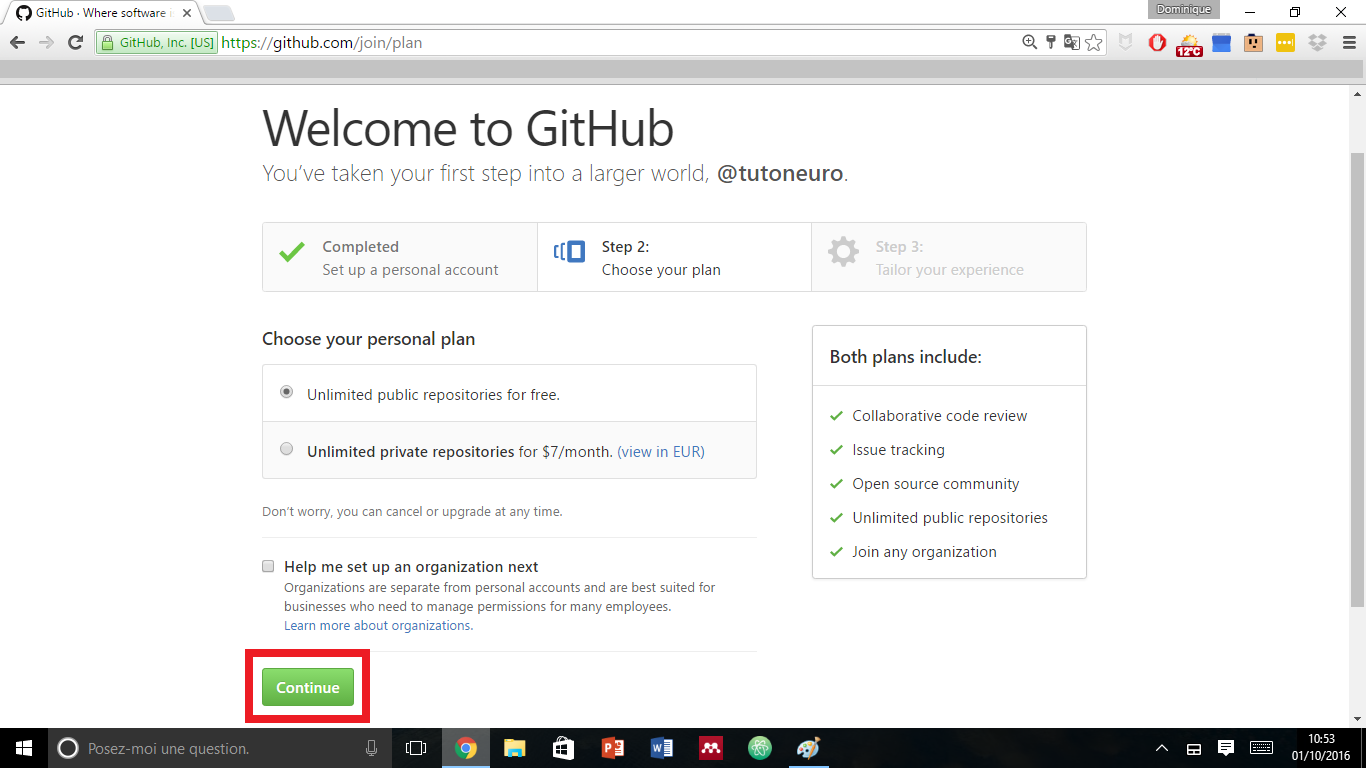Screen dimensions: 1366x768
Task: Open 'Learn more about organizations' link
Action: pos(378,625)
